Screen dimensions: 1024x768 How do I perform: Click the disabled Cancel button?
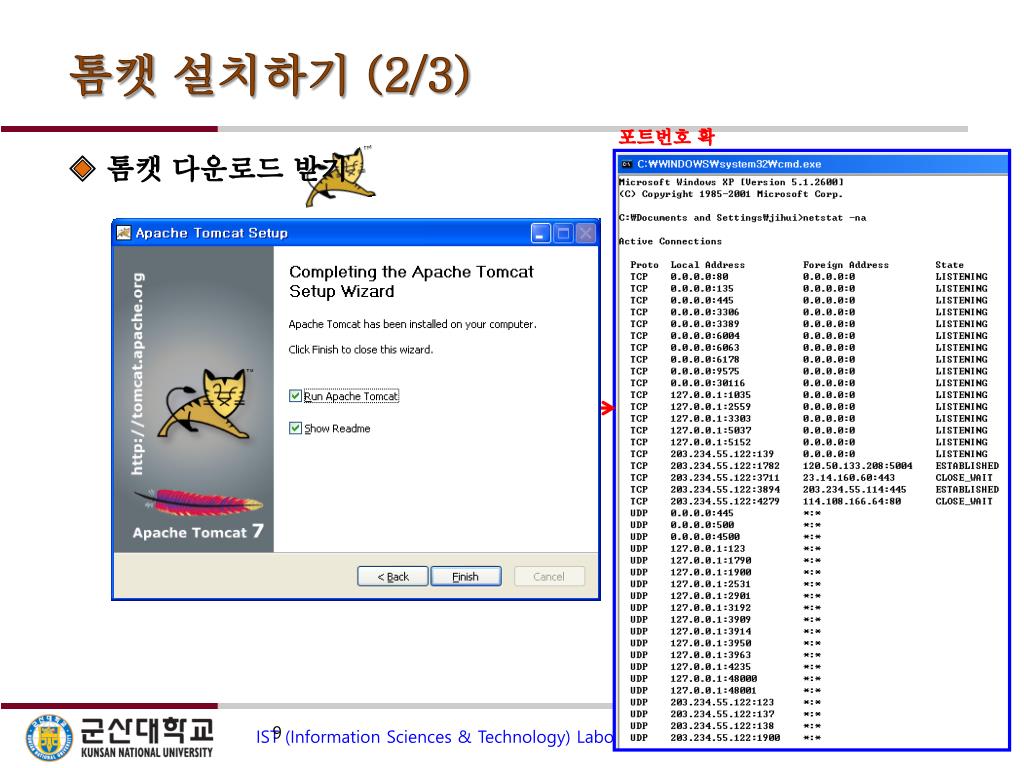tap(549, 577)
